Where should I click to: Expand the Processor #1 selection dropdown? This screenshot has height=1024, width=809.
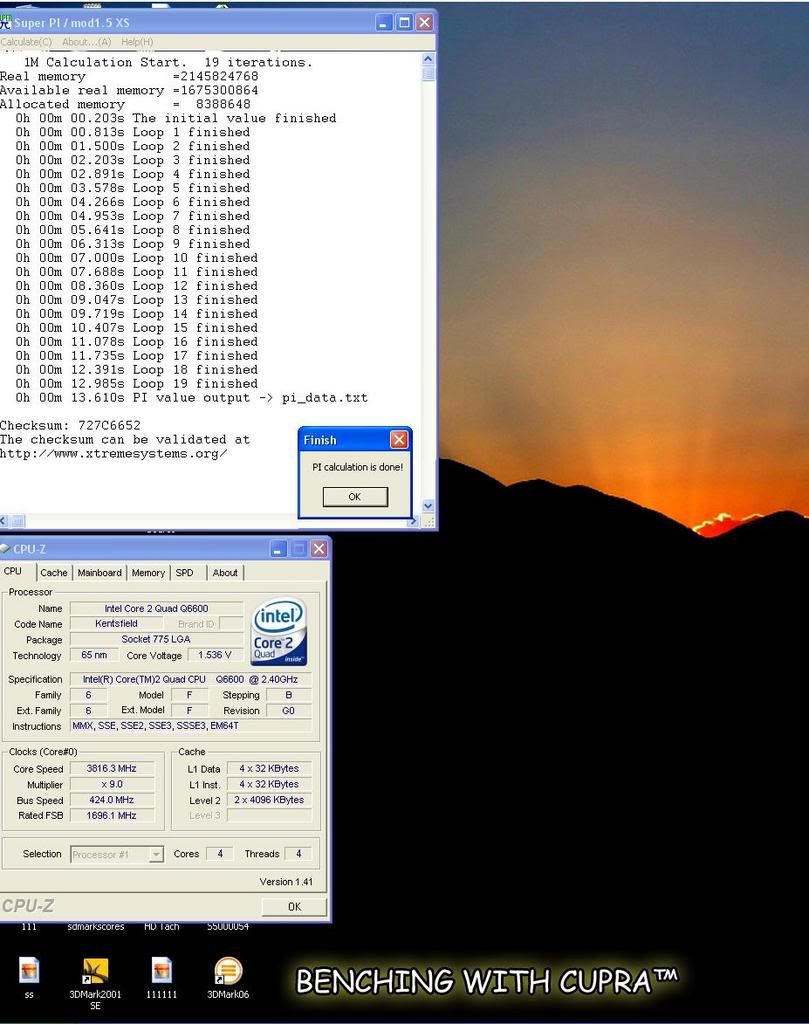[156, 854]
